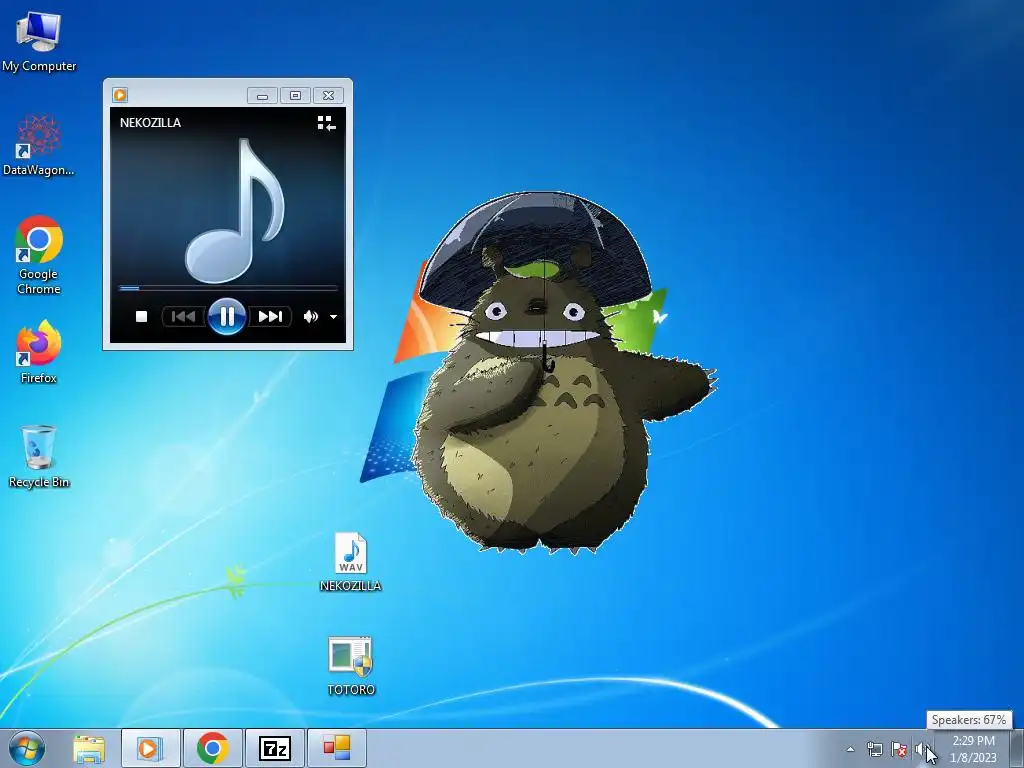
Task: Select TOTORO program icon on desktop
Action: 351,666
